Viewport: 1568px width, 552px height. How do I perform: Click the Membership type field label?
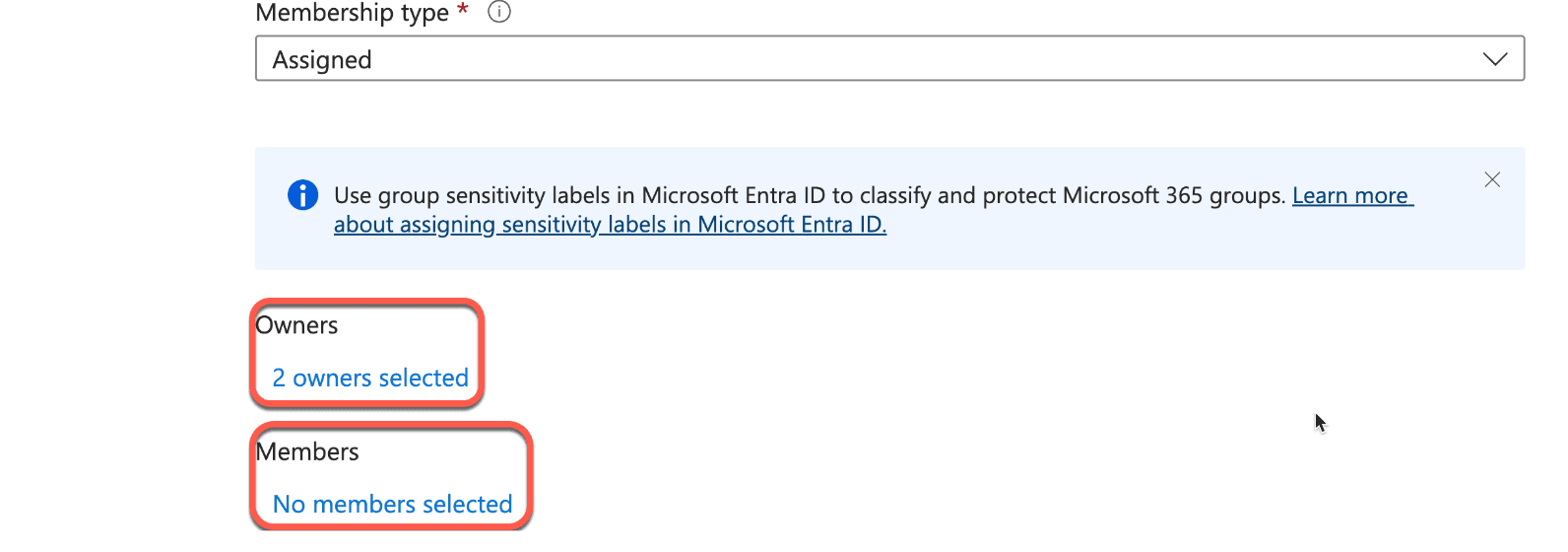[x=352, y=13]
